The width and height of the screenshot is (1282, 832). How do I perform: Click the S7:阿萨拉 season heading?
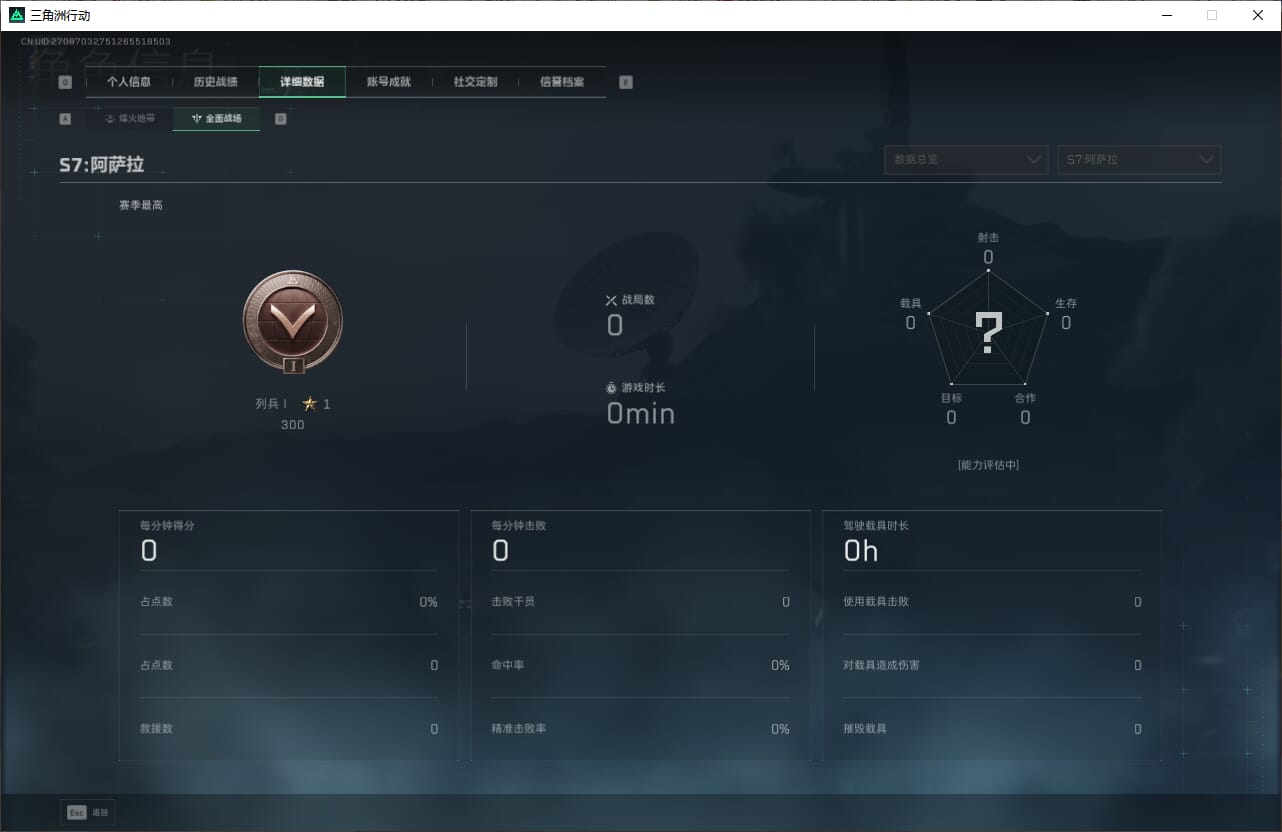tap(102, 165)
